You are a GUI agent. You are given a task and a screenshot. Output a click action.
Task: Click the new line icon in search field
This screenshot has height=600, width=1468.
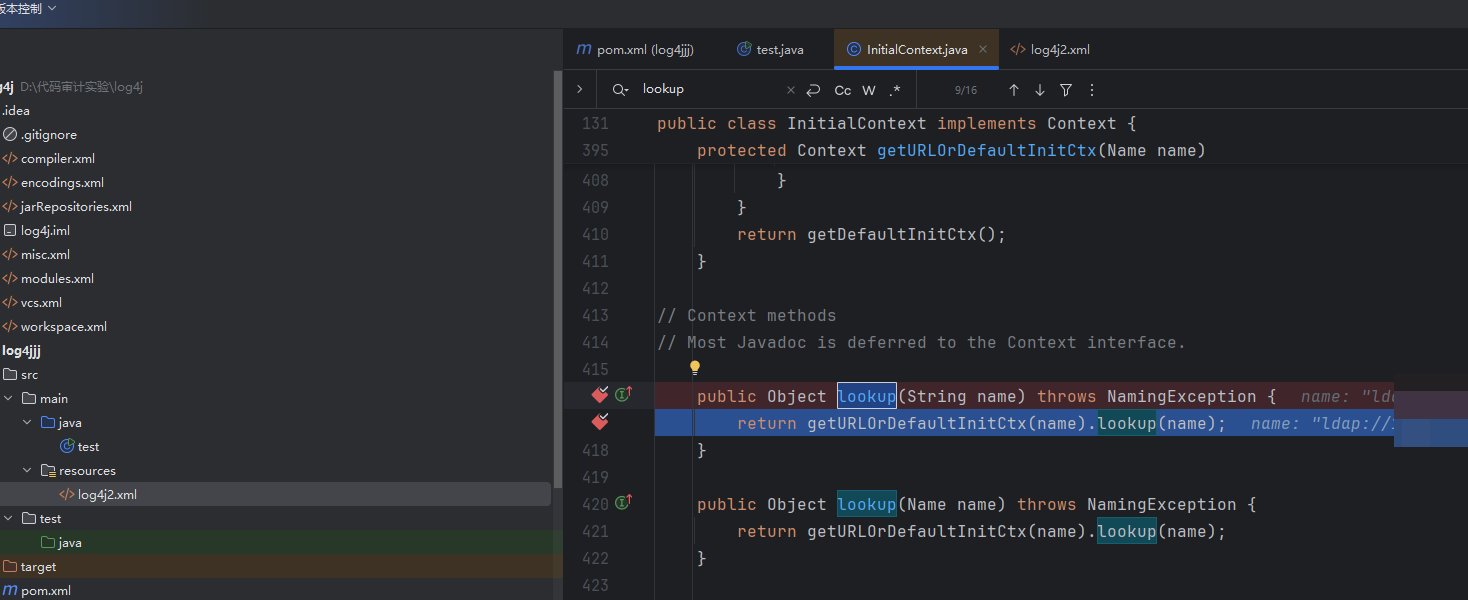[814, 90]
